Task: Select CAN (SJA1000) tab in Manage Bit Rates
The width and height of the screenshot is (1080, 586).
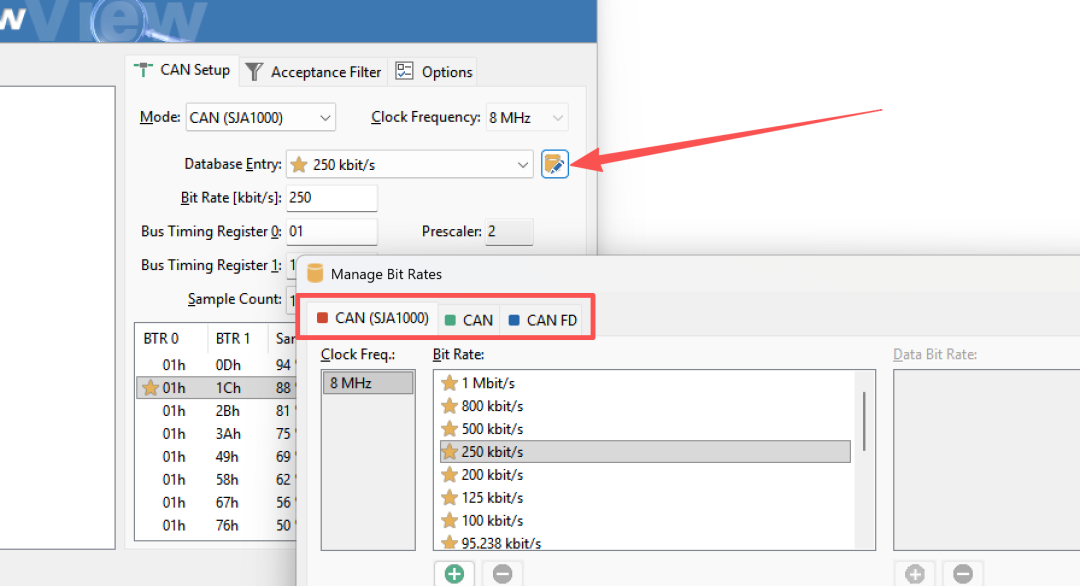Action: pos(372,318)
